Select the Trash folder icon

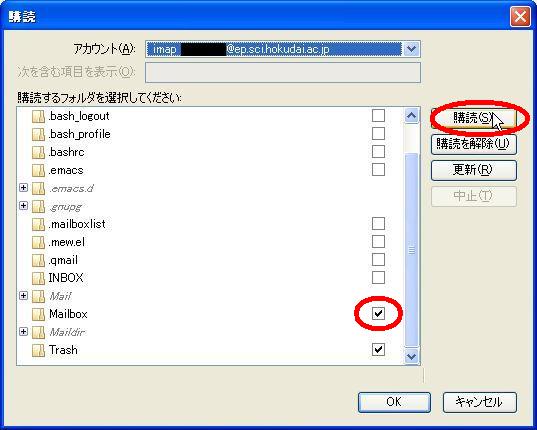pos(38,350)
